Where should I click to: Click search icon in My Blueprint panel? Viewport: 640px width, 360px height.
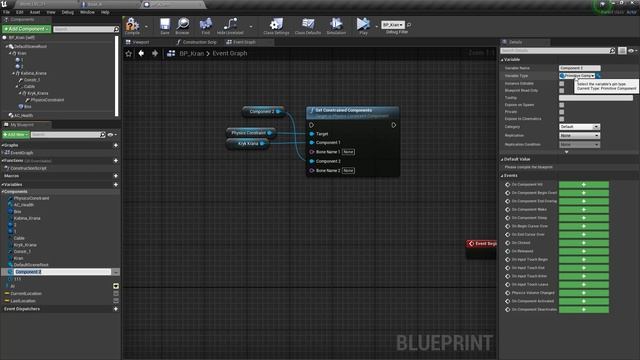pos(102,135)
